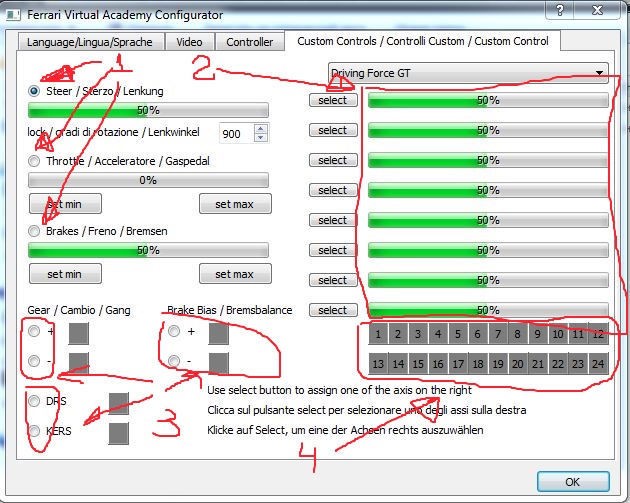
Task: Click the numbered button 1 indicator
Action: (x=377, y=335)
